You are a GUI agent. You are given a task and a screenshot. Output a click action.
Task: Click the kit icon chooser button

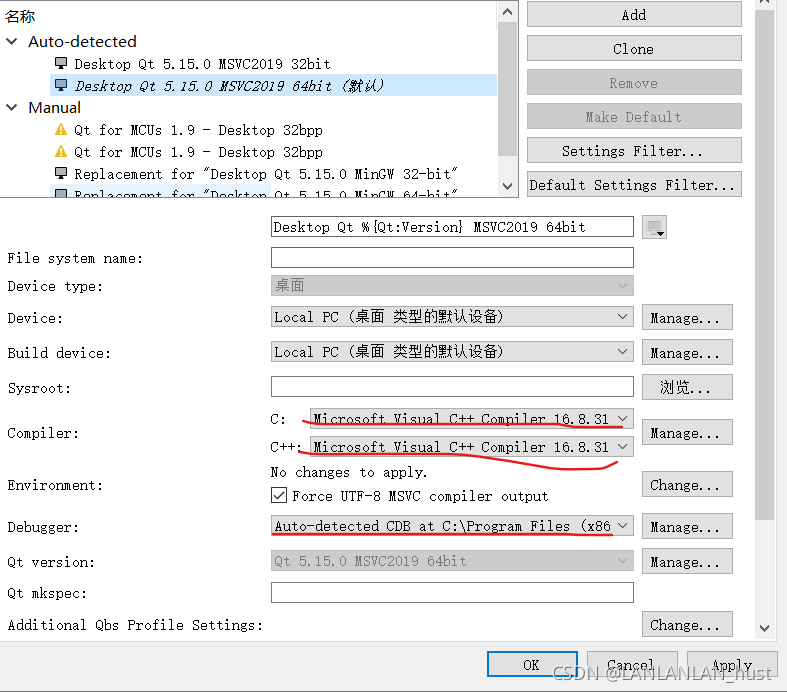tap(654, 227)
